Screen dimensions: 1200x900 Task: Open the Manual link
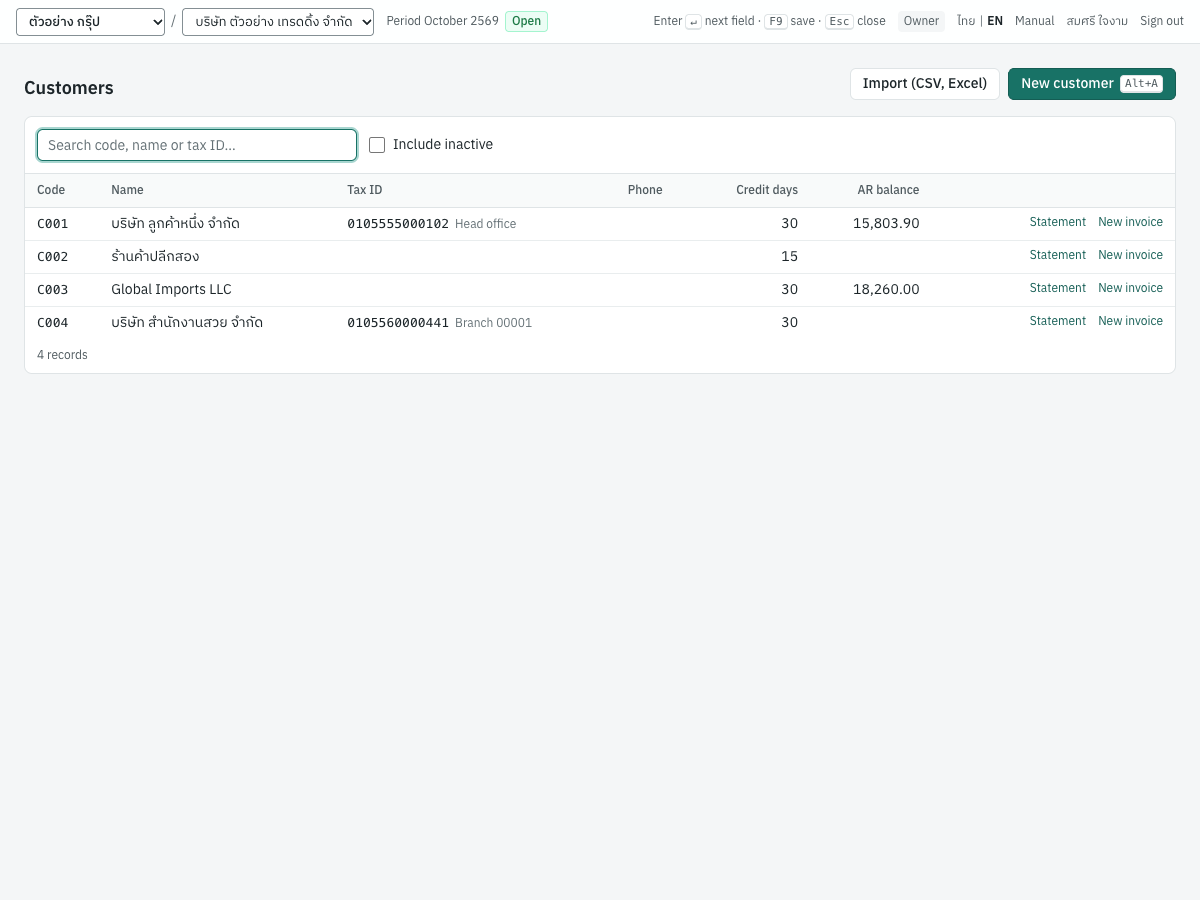1035,21
